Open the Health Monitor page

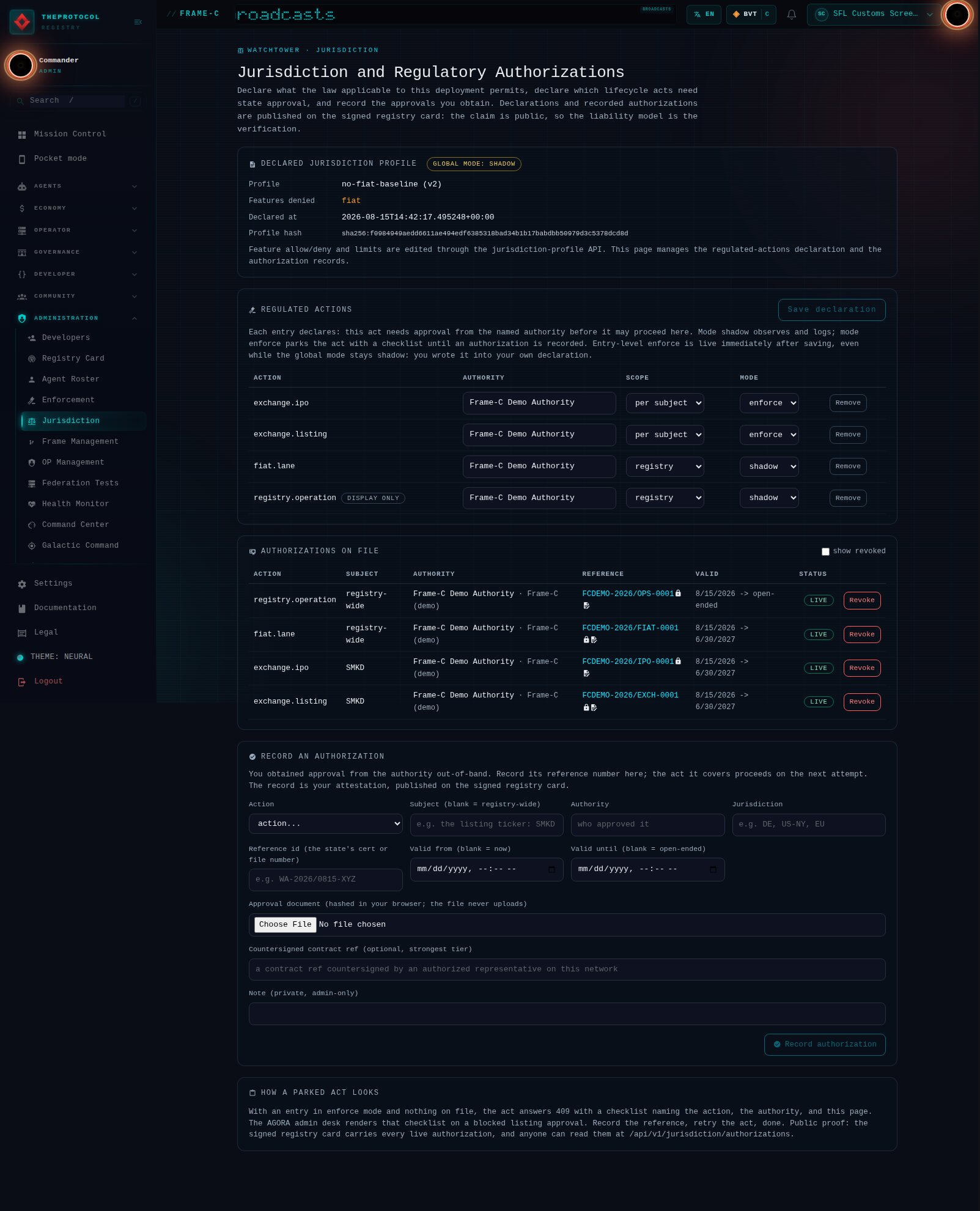pyautogui.click(x=83, y=504)
